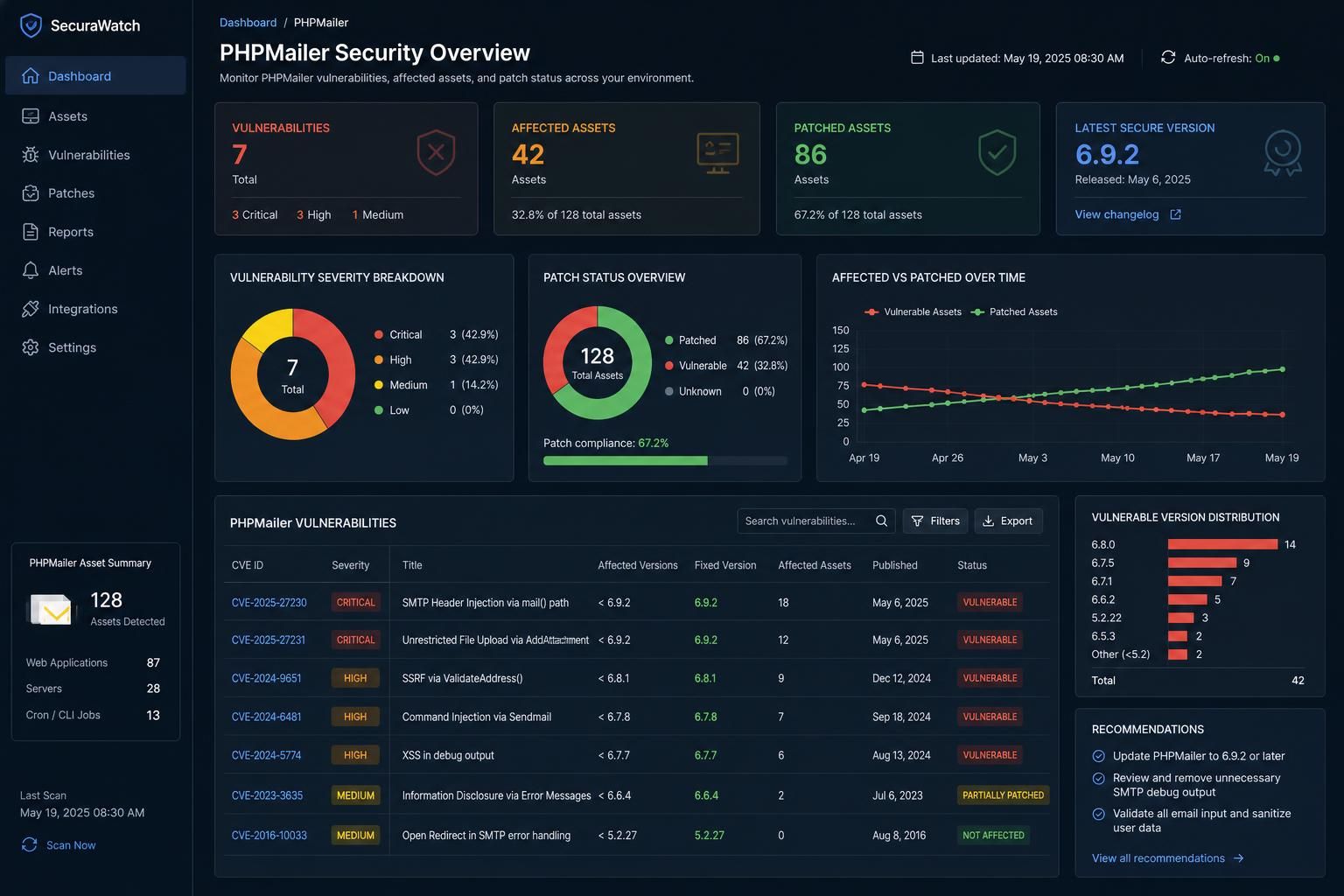Click the shield-X icon in Vulnerabilities card
The width and height of the screenshot is (1344, 896).
point(436,152)
